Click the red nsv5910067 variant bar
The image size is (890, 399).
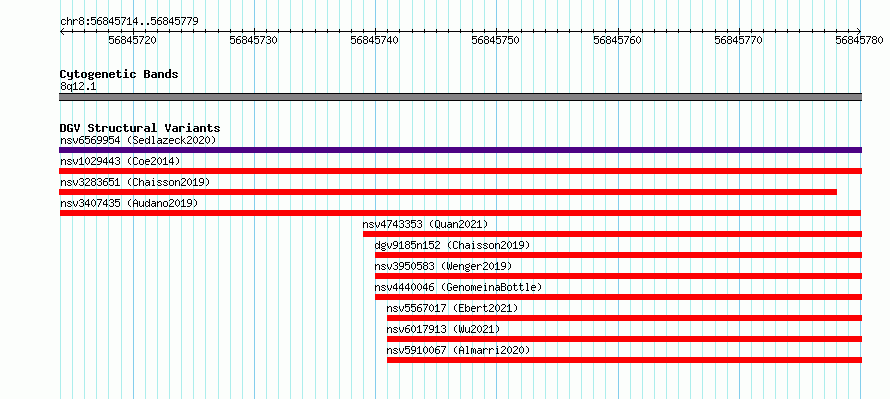point(624,360)
